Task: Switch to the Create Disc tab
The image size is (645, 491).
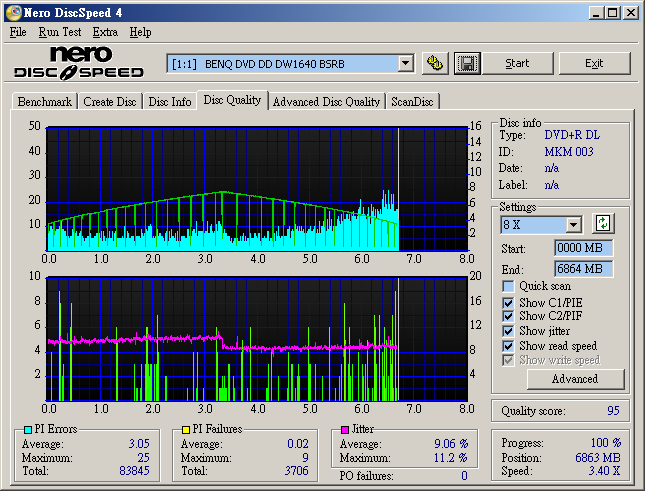Action: pos(110,102)
